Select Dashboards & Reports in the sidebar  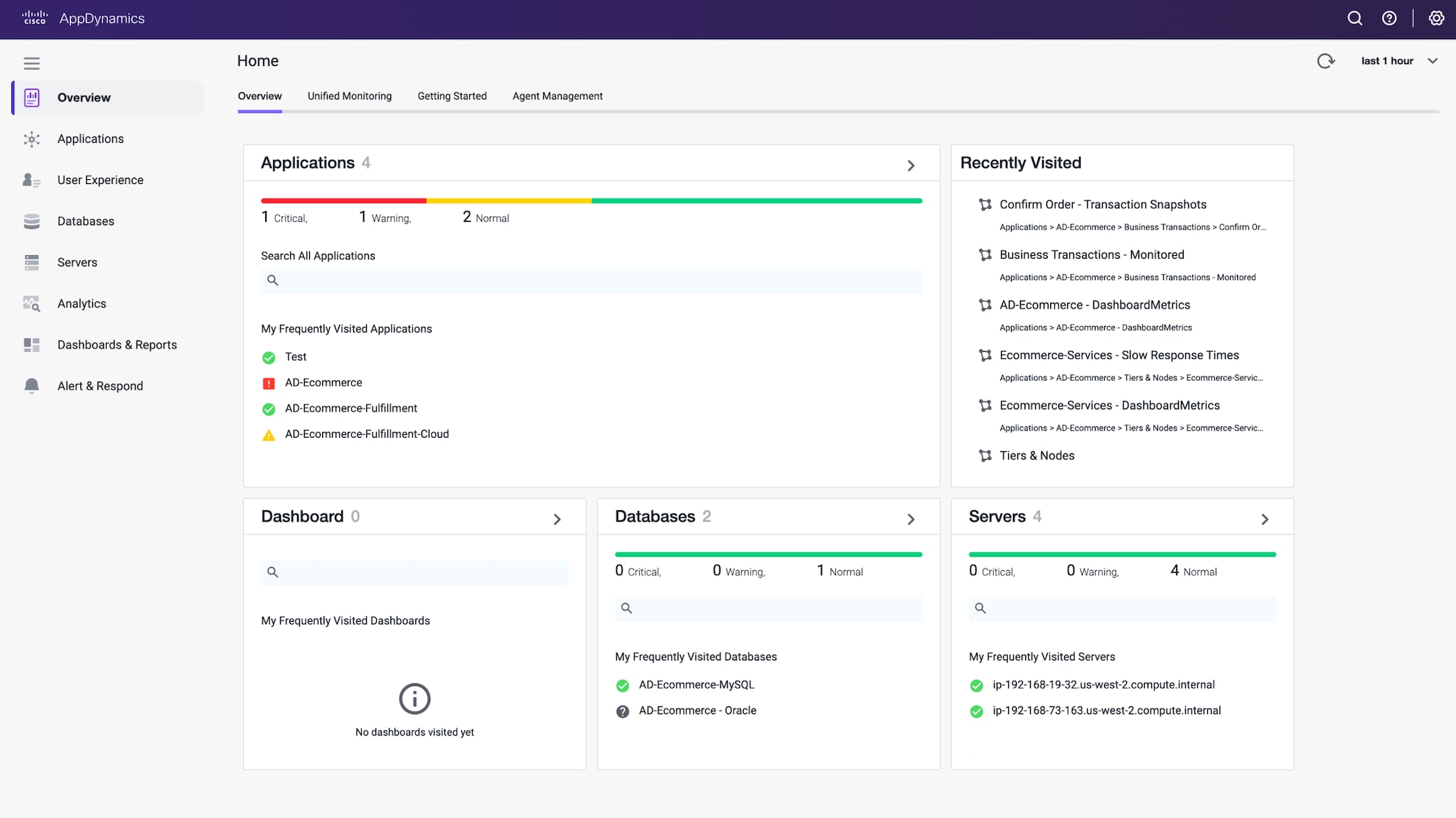click(108, 345)
